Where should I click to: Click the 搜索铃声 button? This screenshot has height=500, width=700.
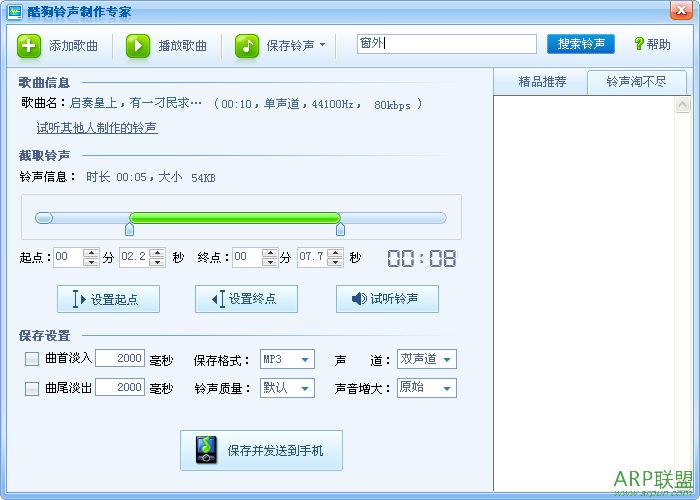(x=581, y=44)
